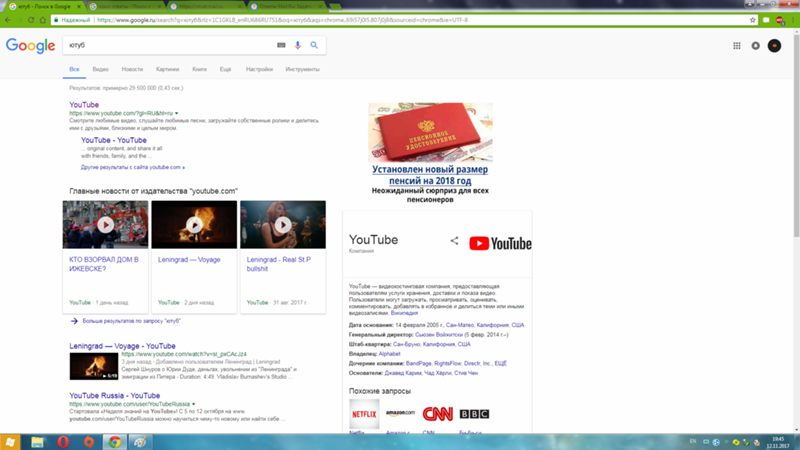This screenshot has width=800, height=450.
Task: Play the Leningrad - Real St.P video card
Action: tap(283, 224)
